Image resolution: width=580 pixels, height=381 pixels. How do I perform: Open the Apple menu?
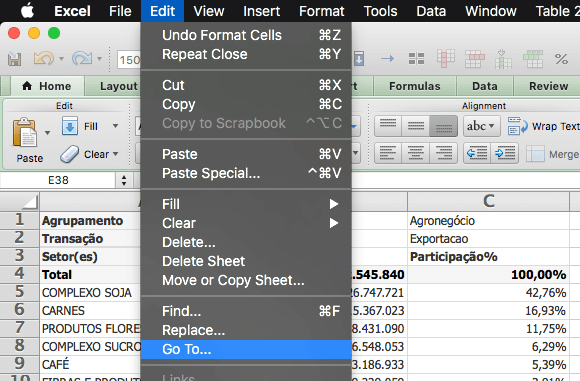(27, 11)
